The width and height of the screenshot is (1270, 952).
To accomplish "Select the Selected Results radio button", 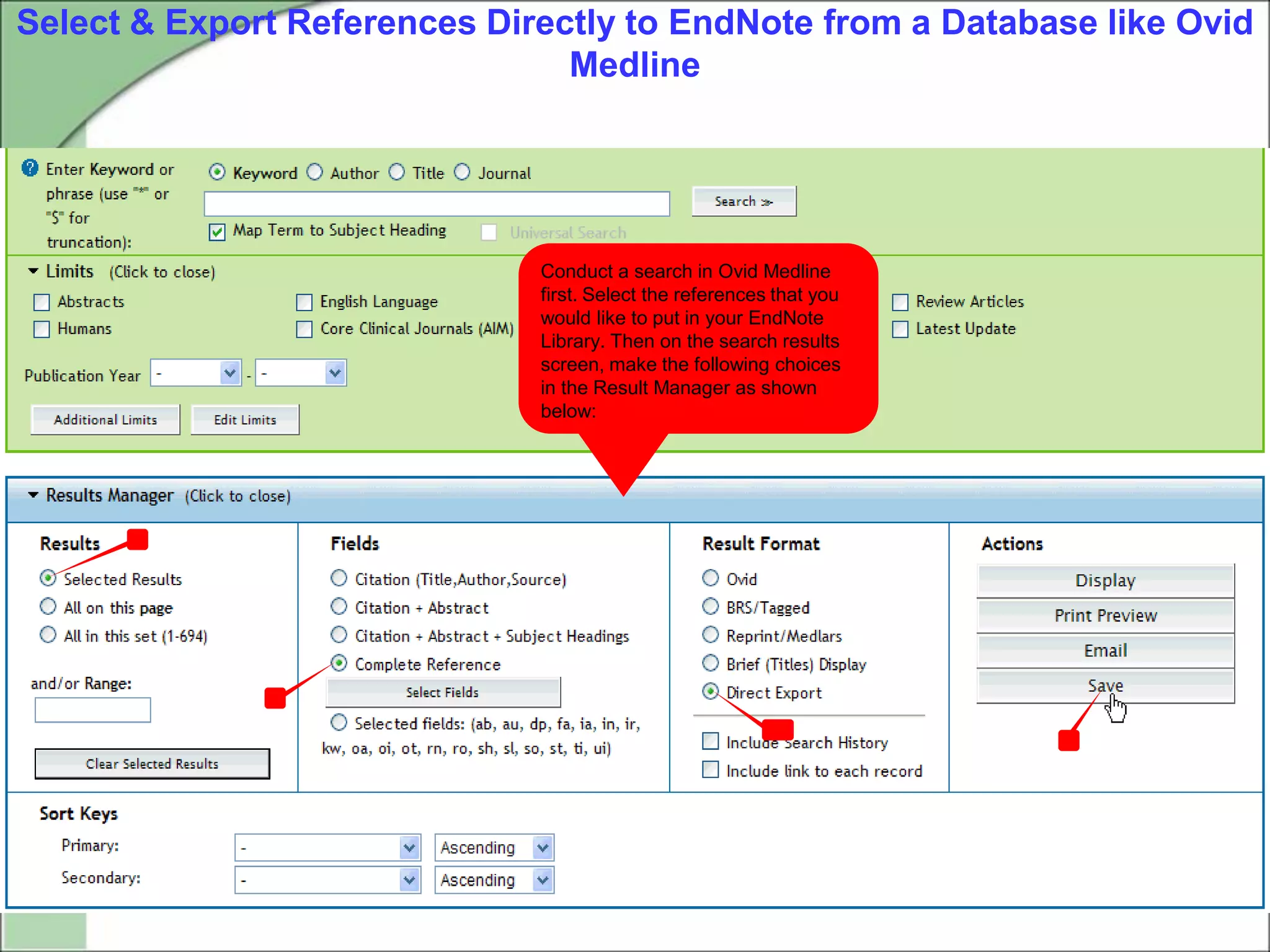I will pos(48,578).
